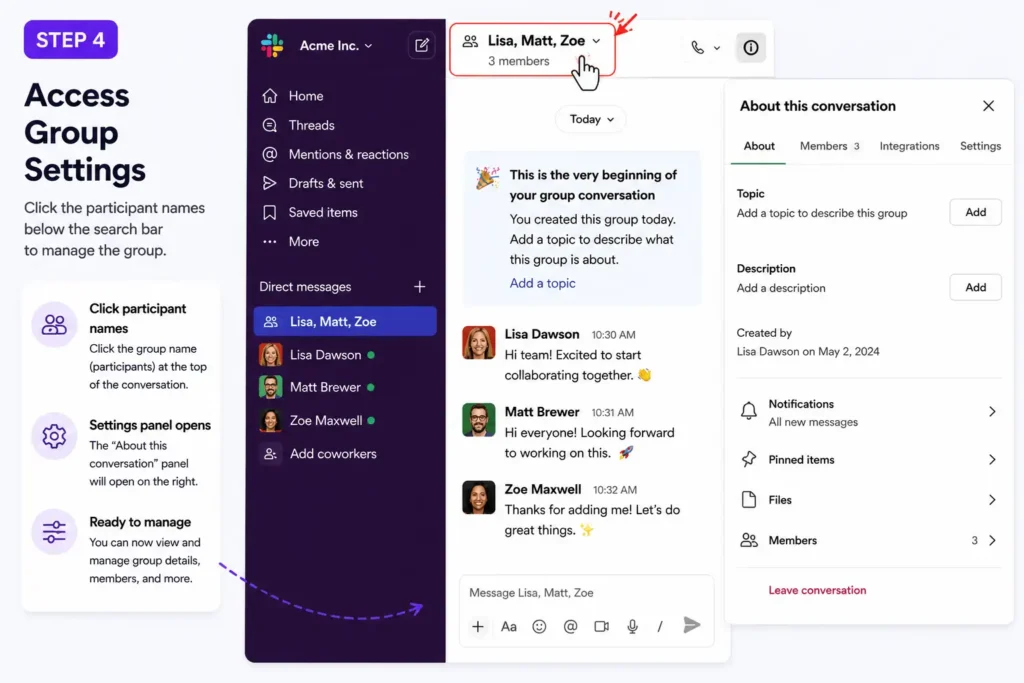Click the send message arrow icon

[692, 625]
